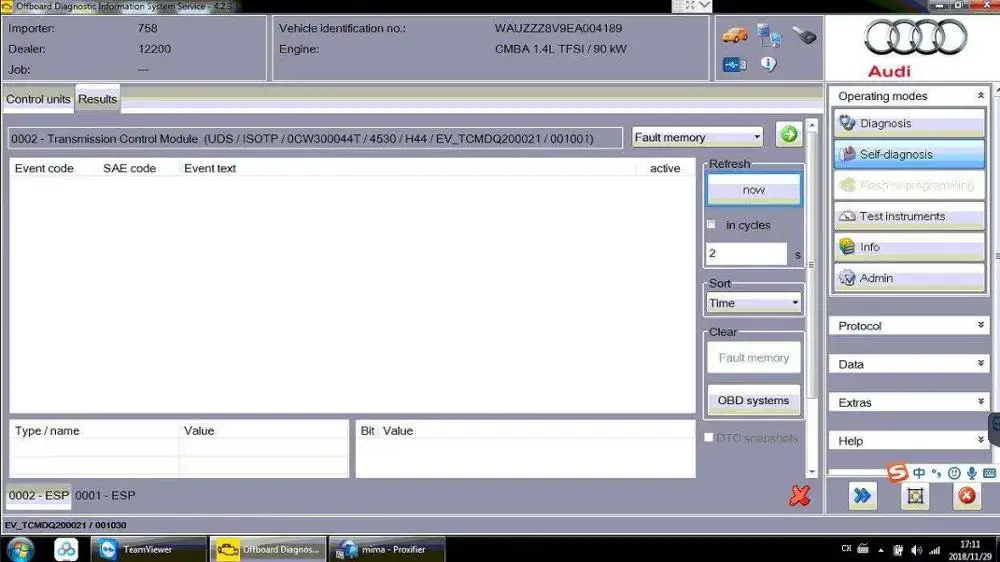Open the Sort Time dropdown
The height and width of the screenshot is (562, 1000).
pyautogui.click(x=753, y=303)
